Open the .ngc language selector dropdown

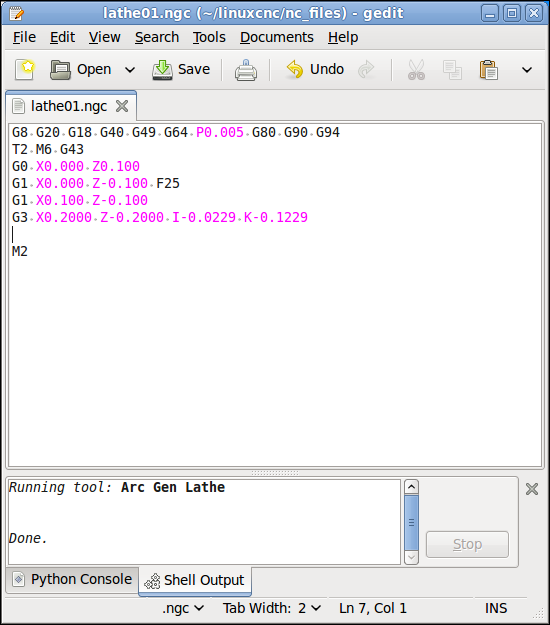183,608
